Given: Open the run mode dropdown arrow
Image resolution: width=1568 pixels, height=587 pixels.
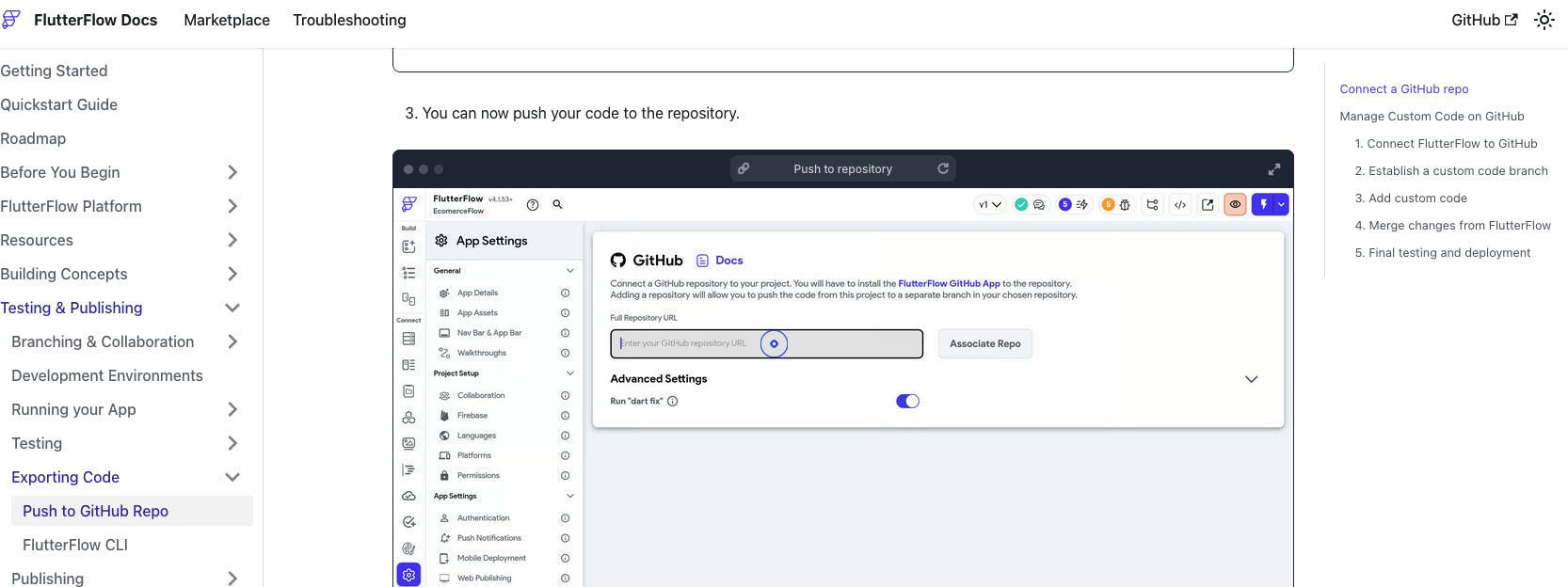Looking at the screenshot, I should pyautogui.click(x=1281, y=204).
